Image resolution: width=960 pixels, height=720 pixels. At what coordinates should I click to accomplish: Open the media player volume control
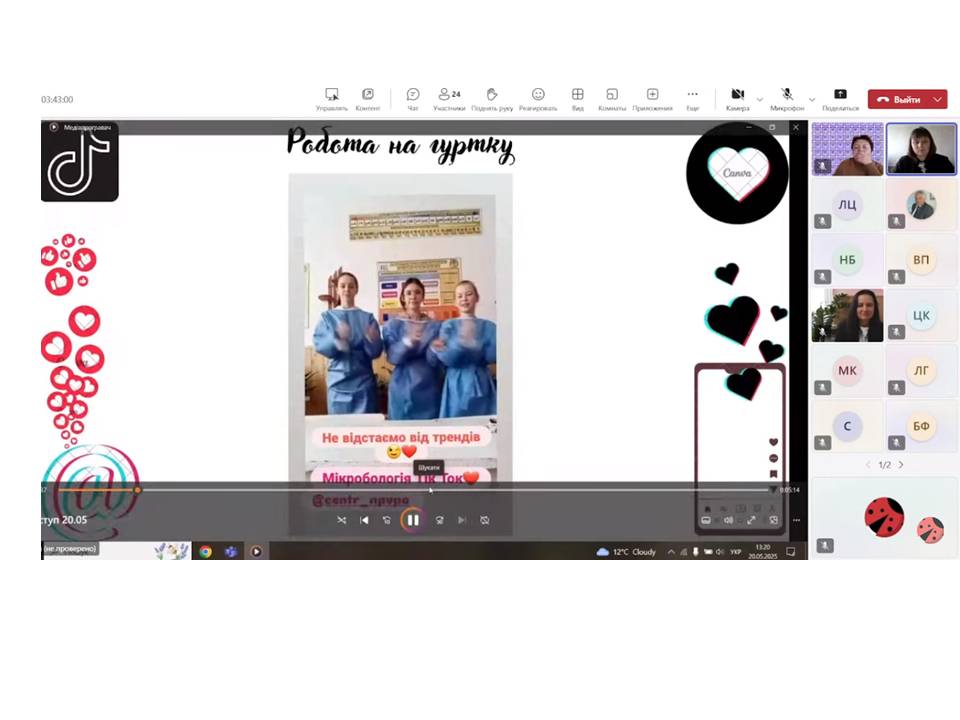point(729,520)
